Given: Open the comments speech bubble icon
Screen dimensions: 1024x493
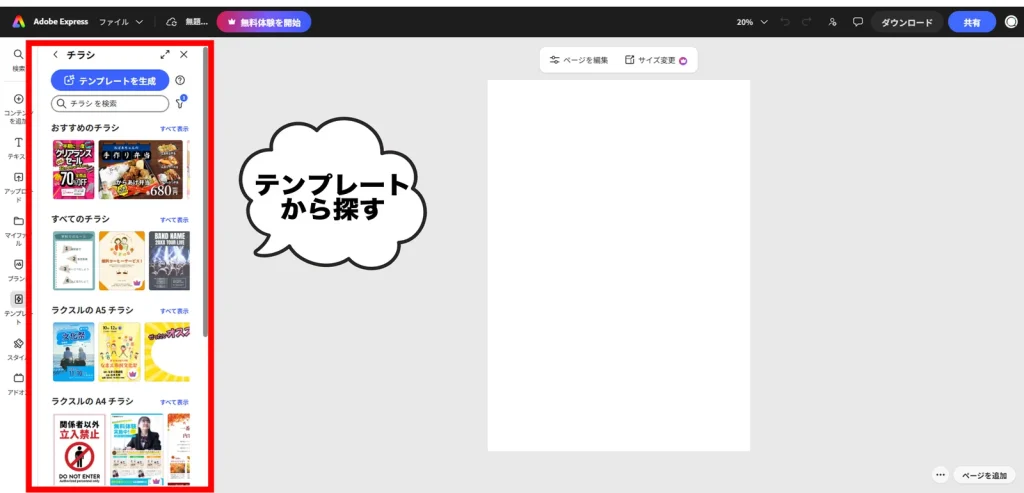Looking at the screenshot, I should pos(857,22).
